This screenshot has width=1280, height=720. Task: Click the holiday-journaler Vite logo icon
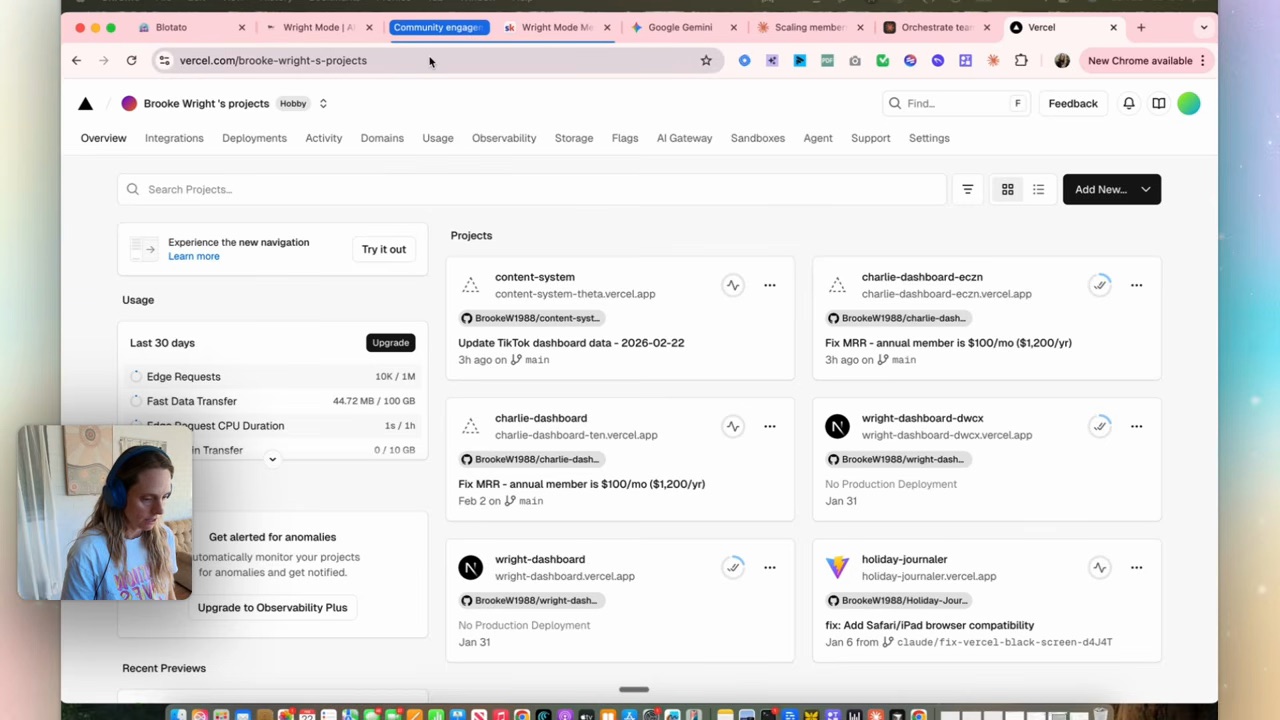coord(837,567)
